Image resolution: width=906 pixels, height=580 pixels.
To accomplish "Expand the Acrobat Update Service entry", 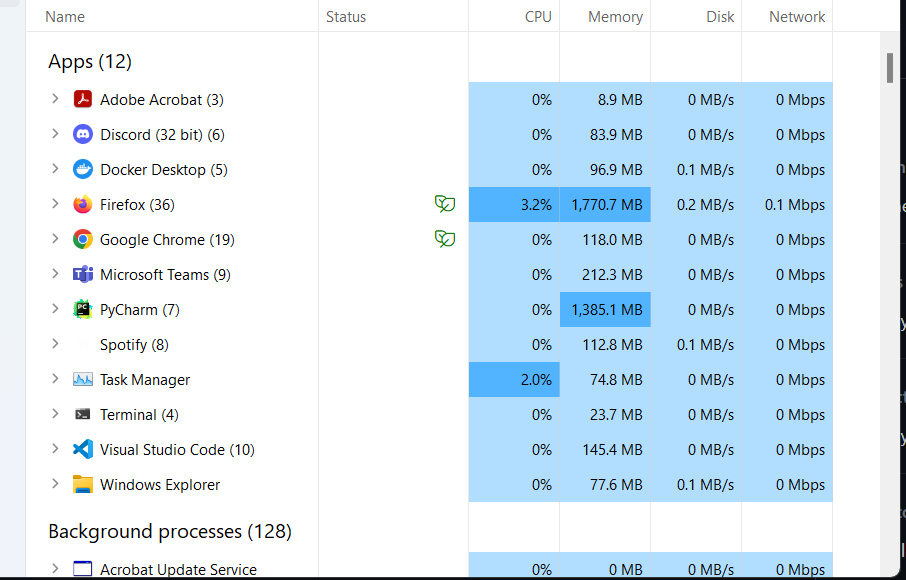I will pyautogui.click(x=55, y=568).
